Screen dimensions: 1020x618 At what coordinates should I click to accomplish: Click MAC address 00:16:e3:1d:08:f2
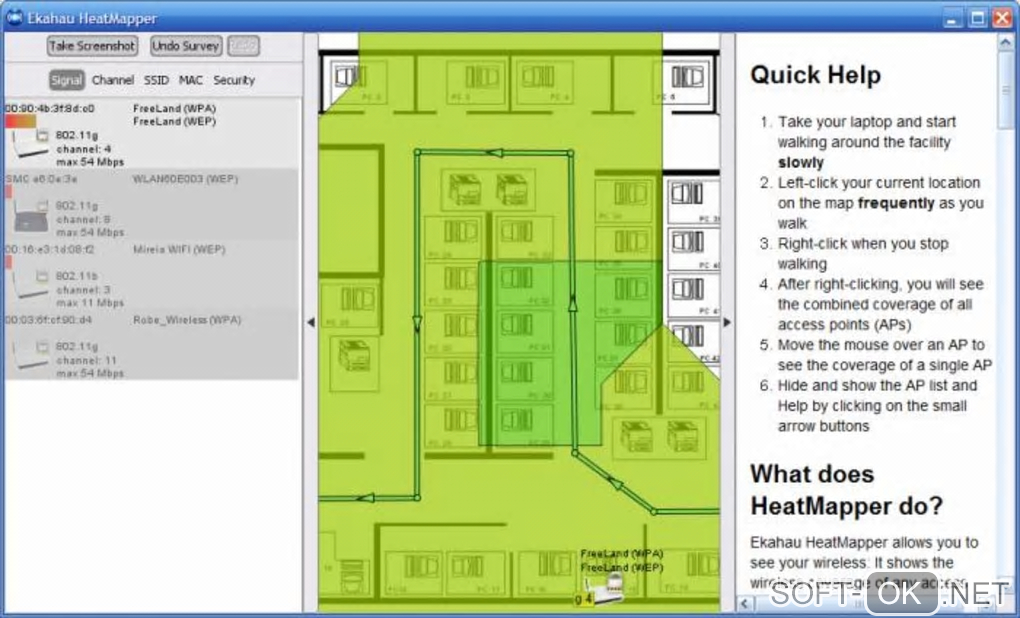[x=50, y=249]
